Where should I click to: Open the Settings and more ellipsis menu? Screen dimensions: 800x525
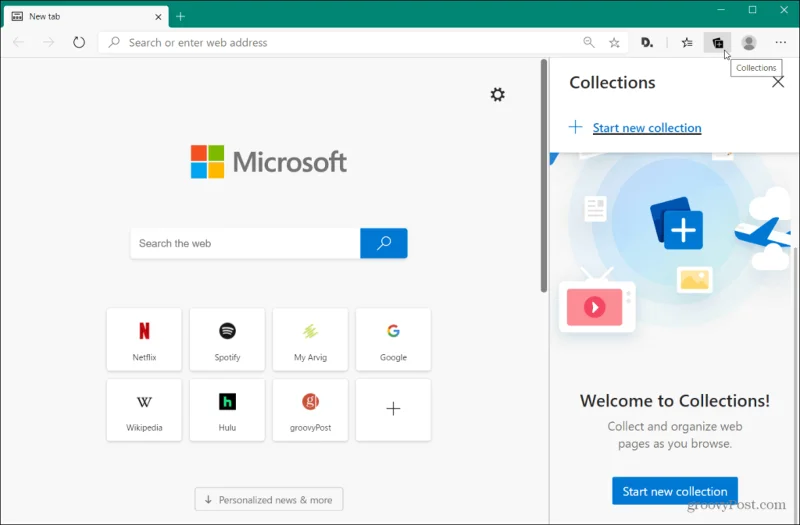pos(781,42)
